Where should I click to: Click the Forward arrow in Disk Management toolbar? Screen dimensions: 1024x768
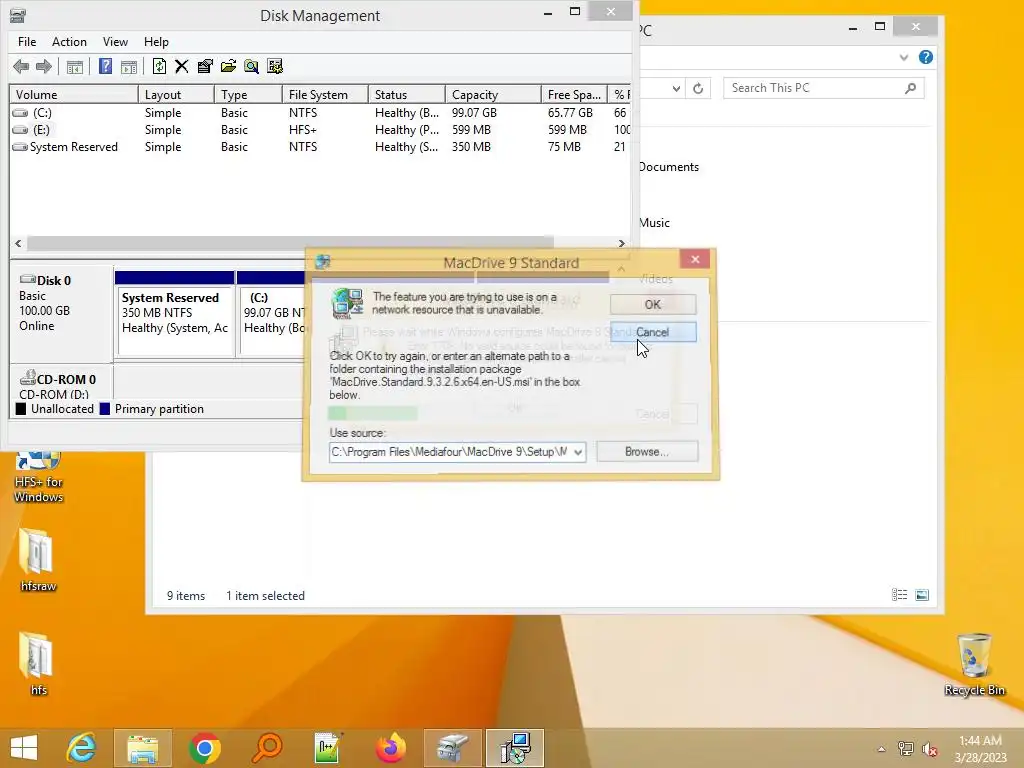tap(44, 66)
